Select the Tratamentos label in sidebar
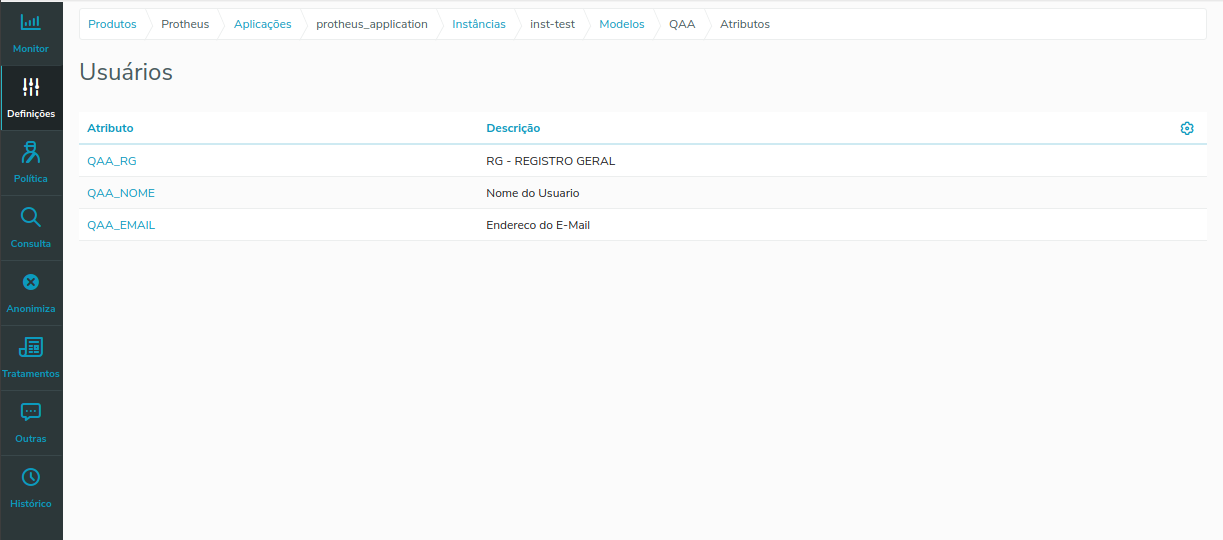This screenshot has width=1223, height=540. point(31,374)
